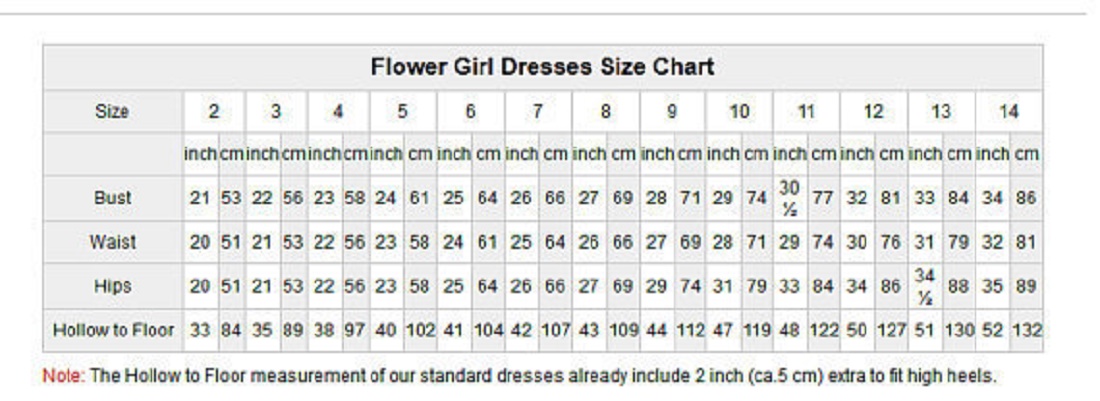Select the 34 ½ hips measurement cell
Image resolution: width=1100 pixels, height=401 pixels.
tap(924, 286)
